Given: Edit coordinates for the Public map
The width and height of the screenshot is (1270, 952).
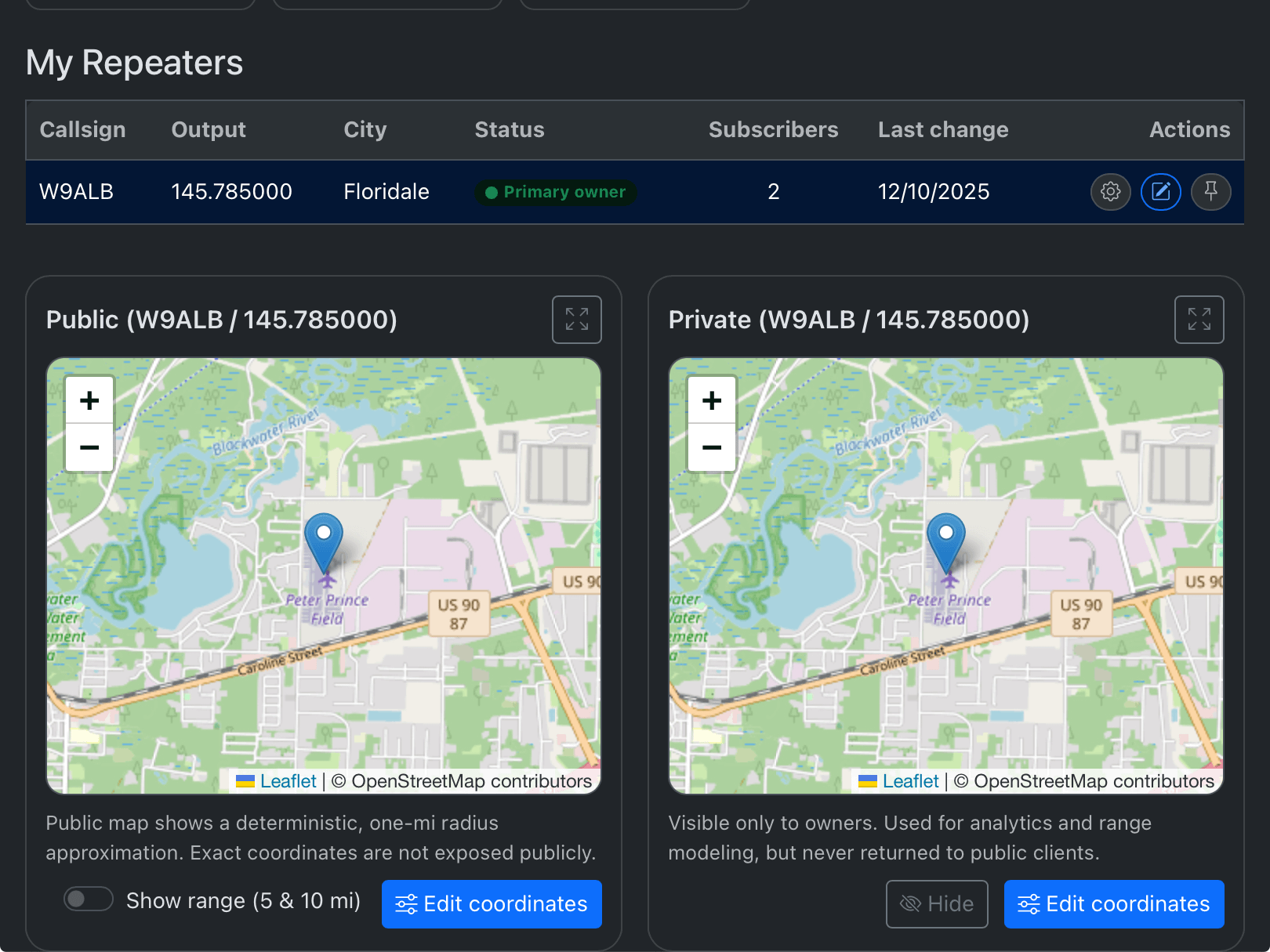Looking at the screenshot, I should coord(492,904).
